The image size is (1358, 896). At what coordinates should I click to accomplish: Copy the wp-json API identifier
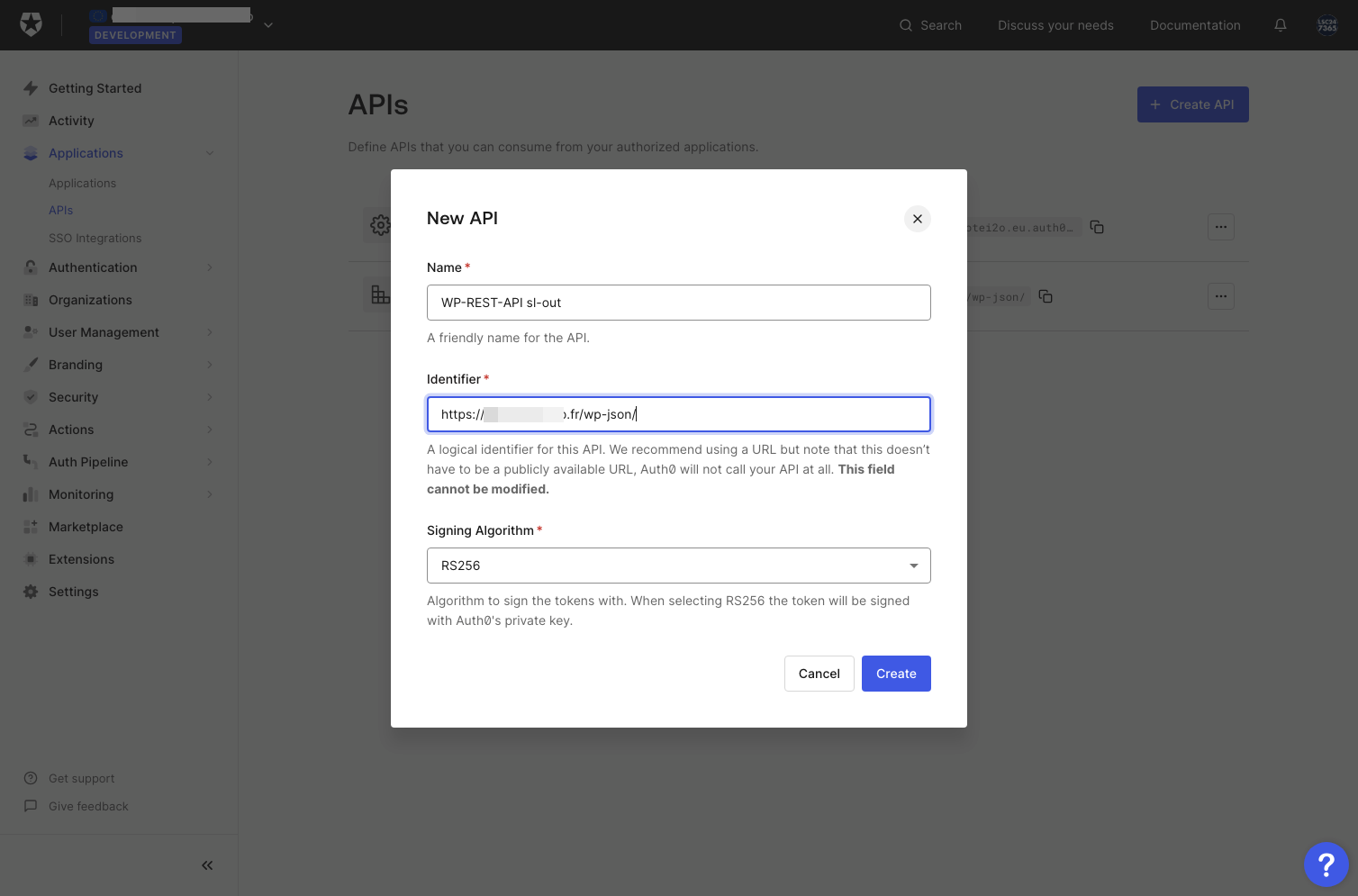tap(1046, 296)
